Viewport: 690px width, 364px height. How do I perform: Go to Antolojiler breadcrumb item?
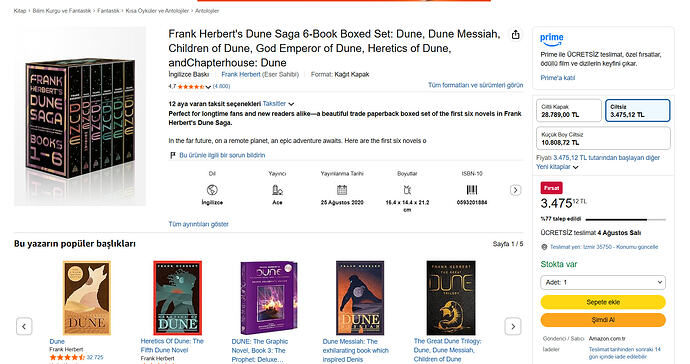207,11
